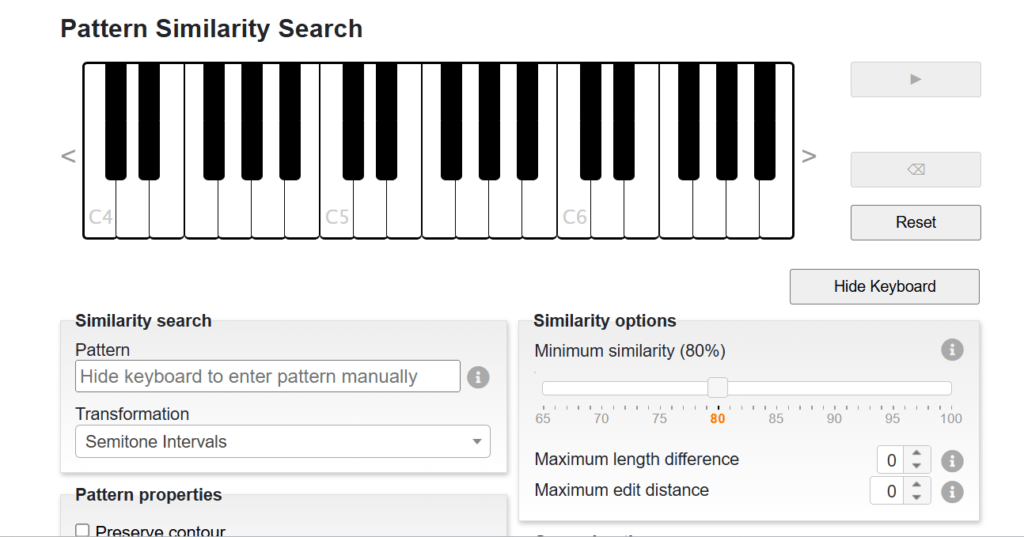Show info for Maximum edit distance

pos(952,492)
